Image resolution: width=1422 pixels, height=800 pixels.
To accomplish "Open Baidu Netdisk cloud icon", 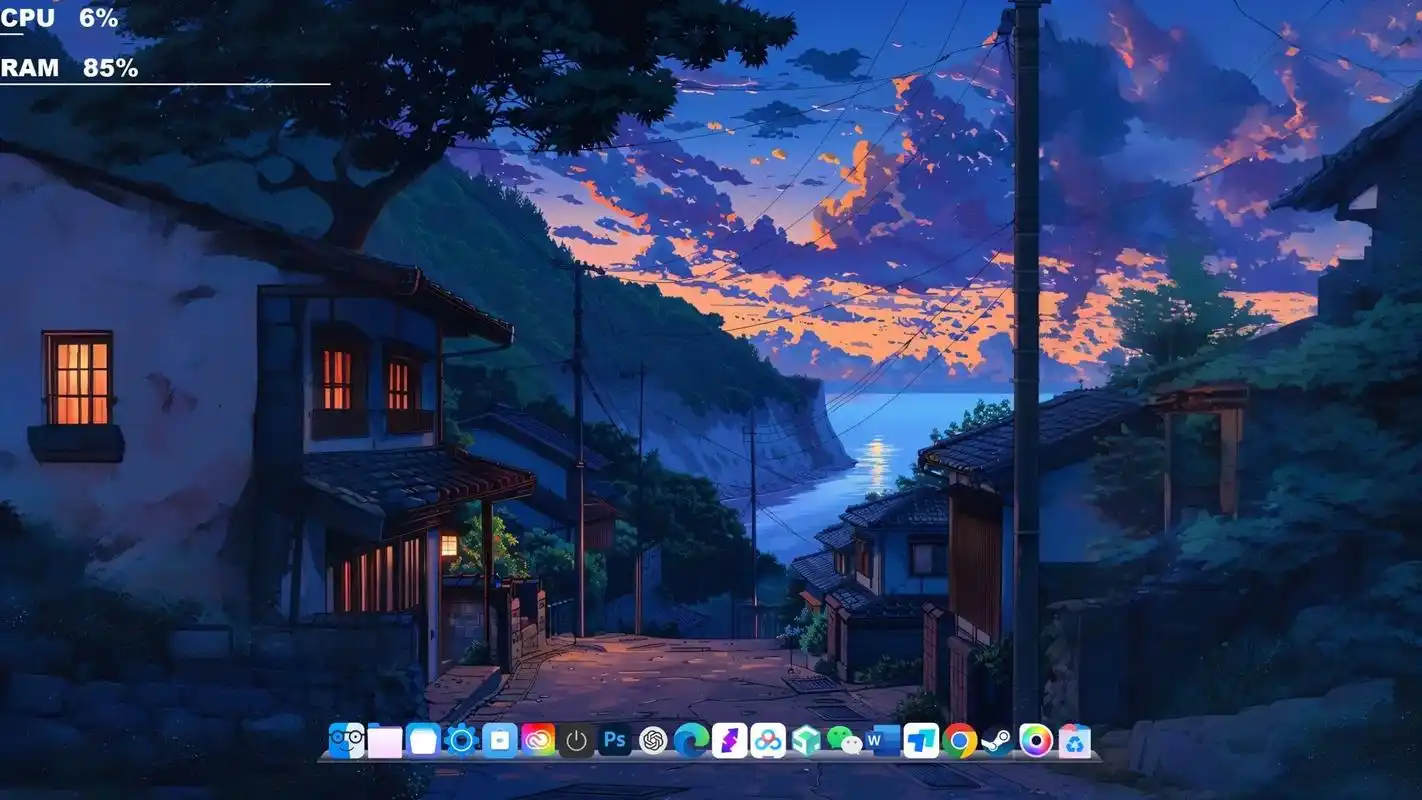I will click(x=768, y=741).
